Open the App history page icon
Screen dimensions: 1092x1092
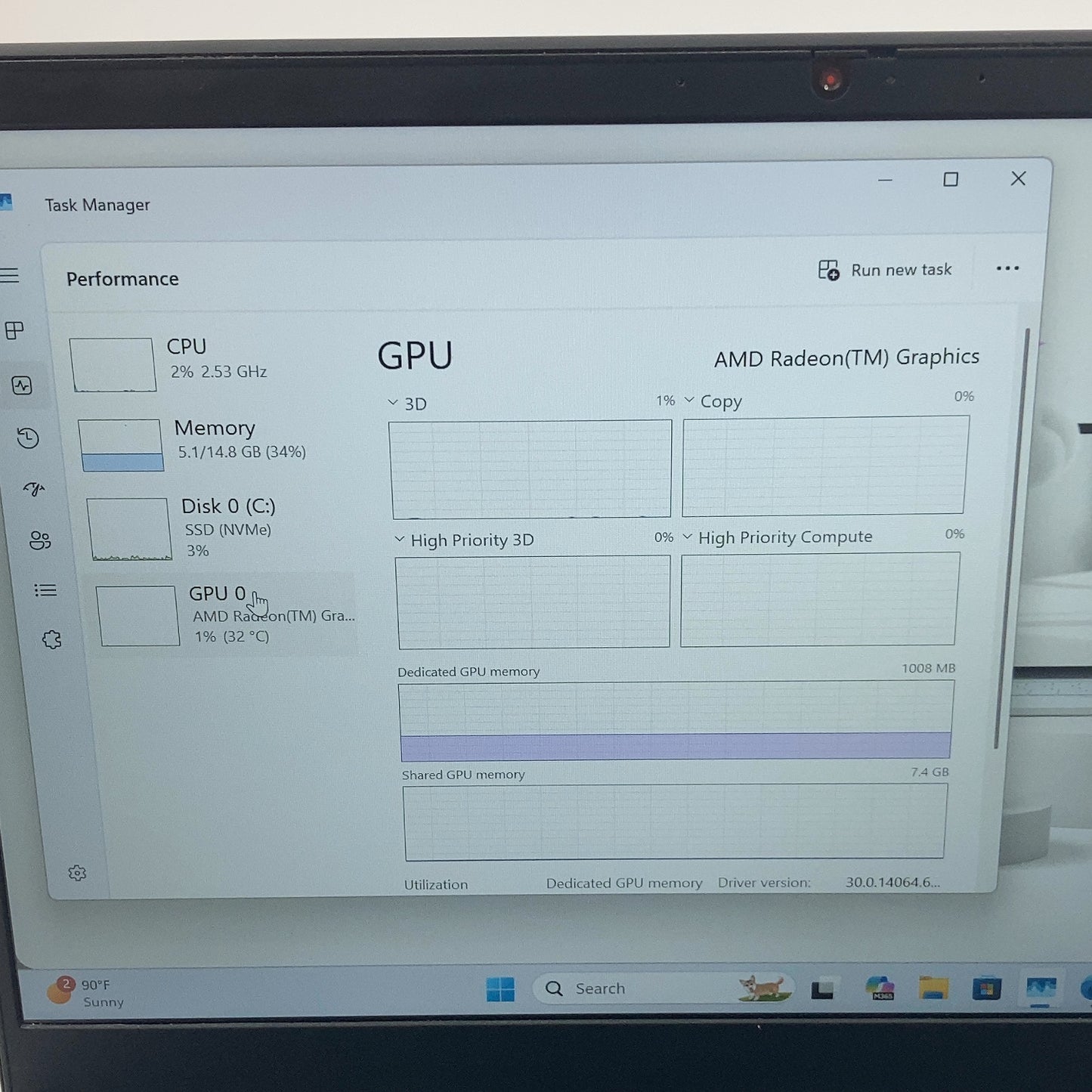28,438
